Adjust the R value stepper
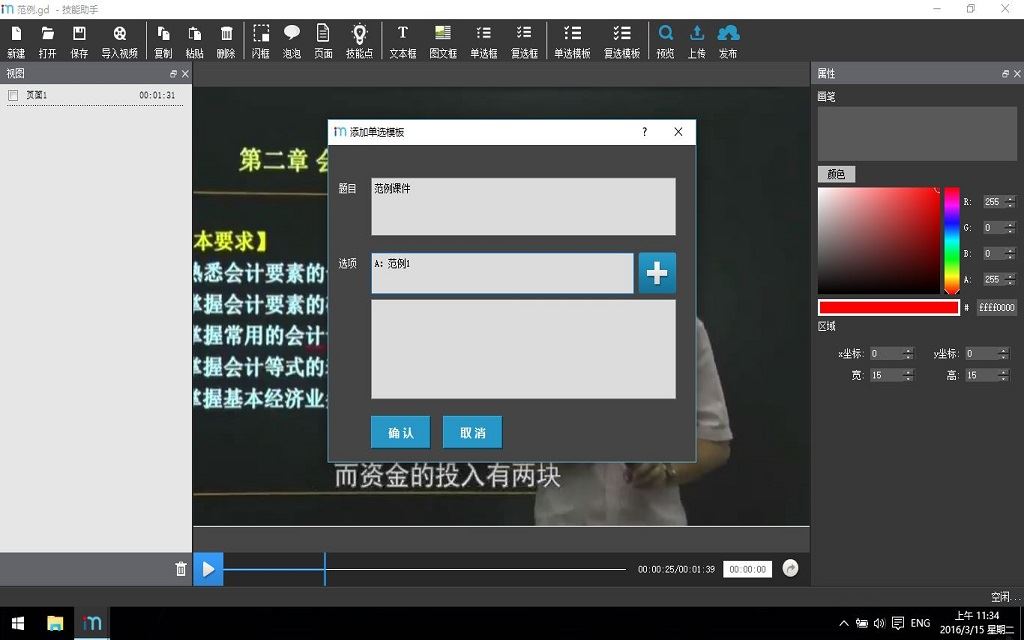 pos(1010,202)
